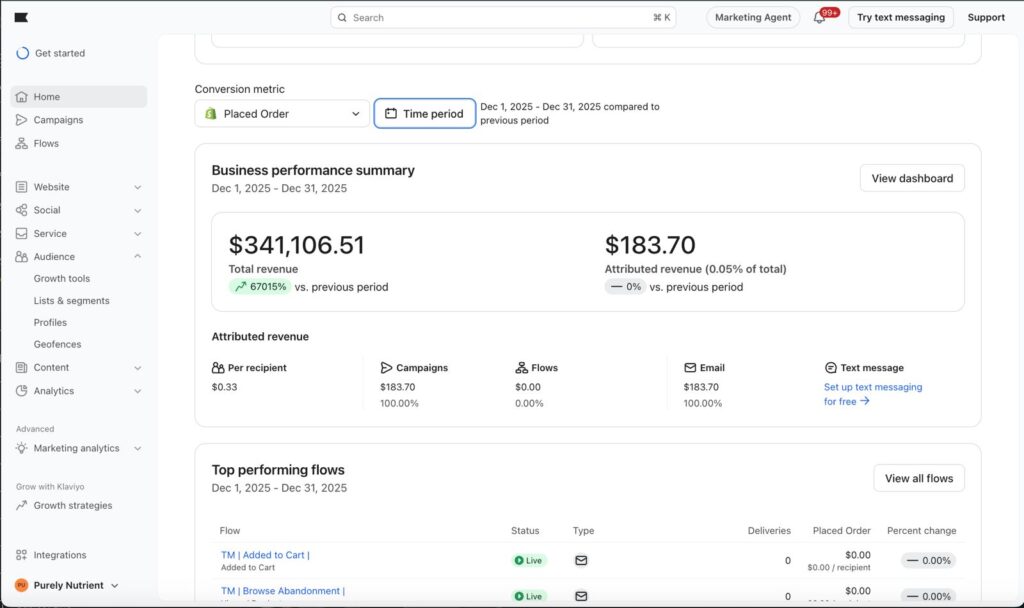The width and height of the screenshot is (1024, 608).
Task: Click the Integrations icon in sidebar
Action: click(x=22, y=555)
